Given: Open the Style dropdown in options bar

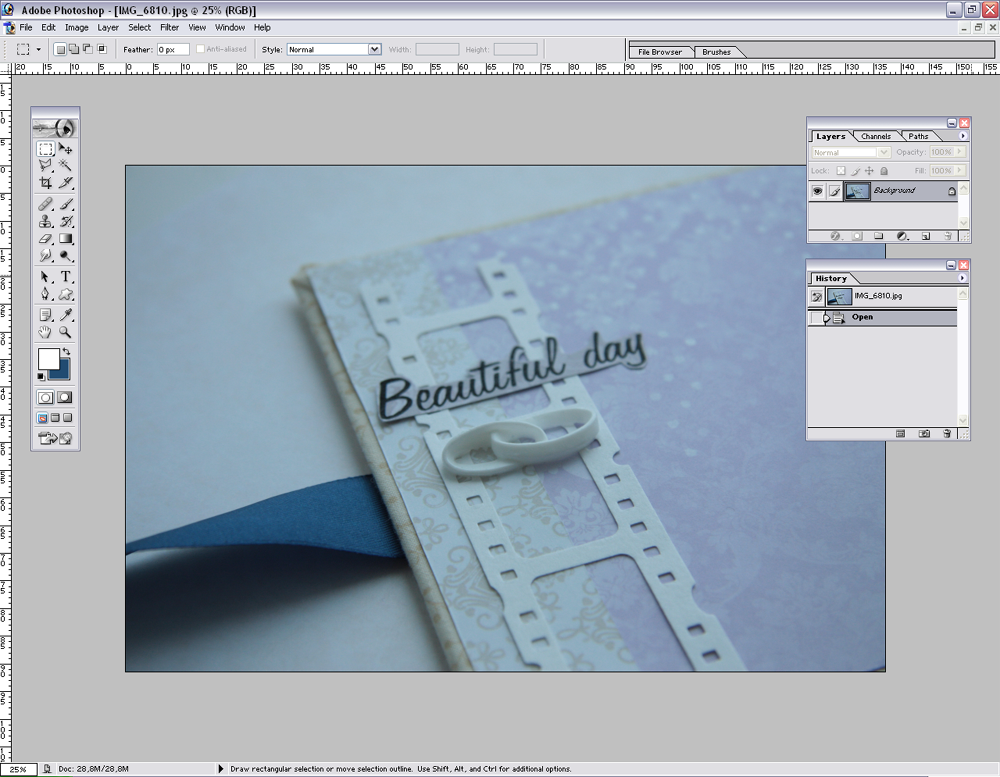Looking at the screenshot, I should coord(374,49).
